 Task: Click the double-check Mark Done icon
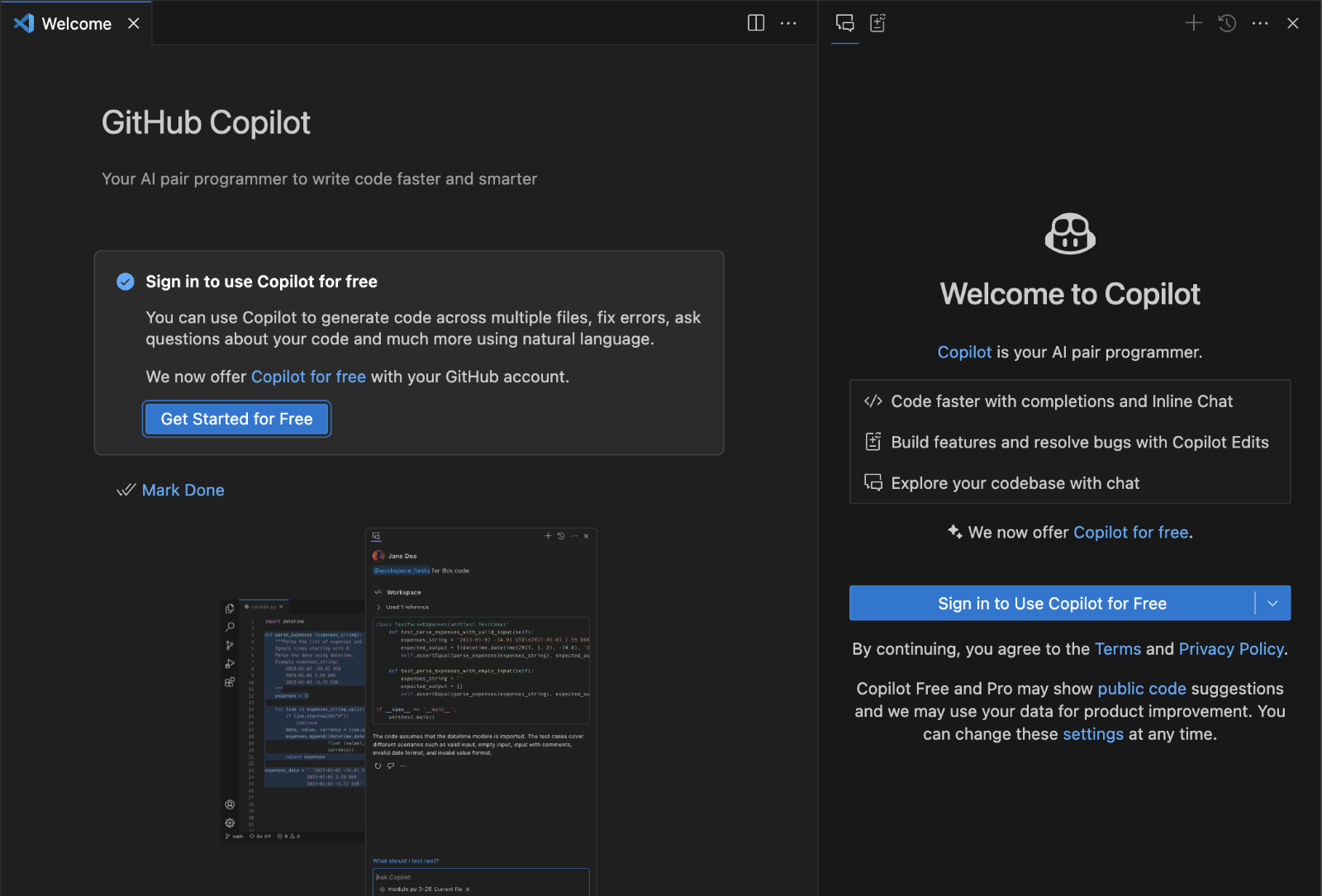click(126, 490)
